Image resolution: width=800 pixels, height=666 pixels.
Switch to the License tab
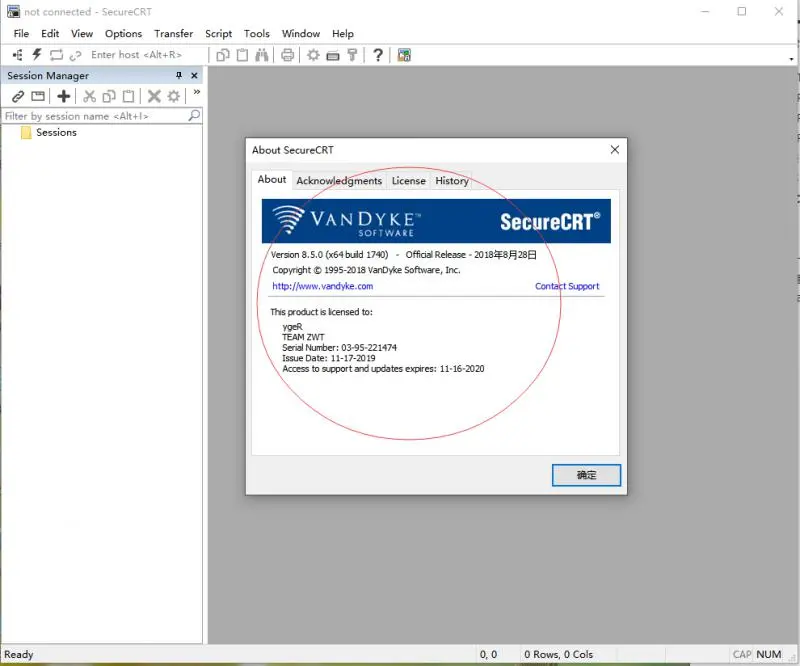[x=409, y=181]
